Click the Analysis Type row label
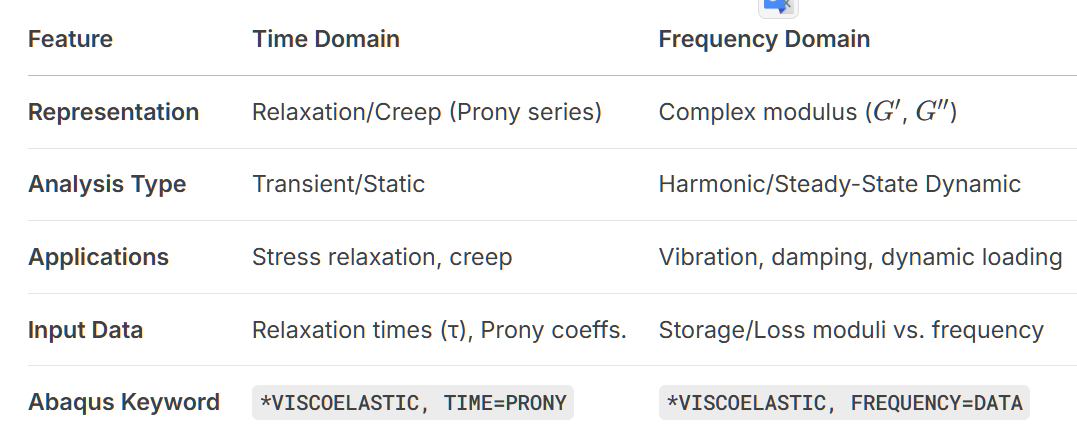1077x430 pixels. click(x=107, y=184)
